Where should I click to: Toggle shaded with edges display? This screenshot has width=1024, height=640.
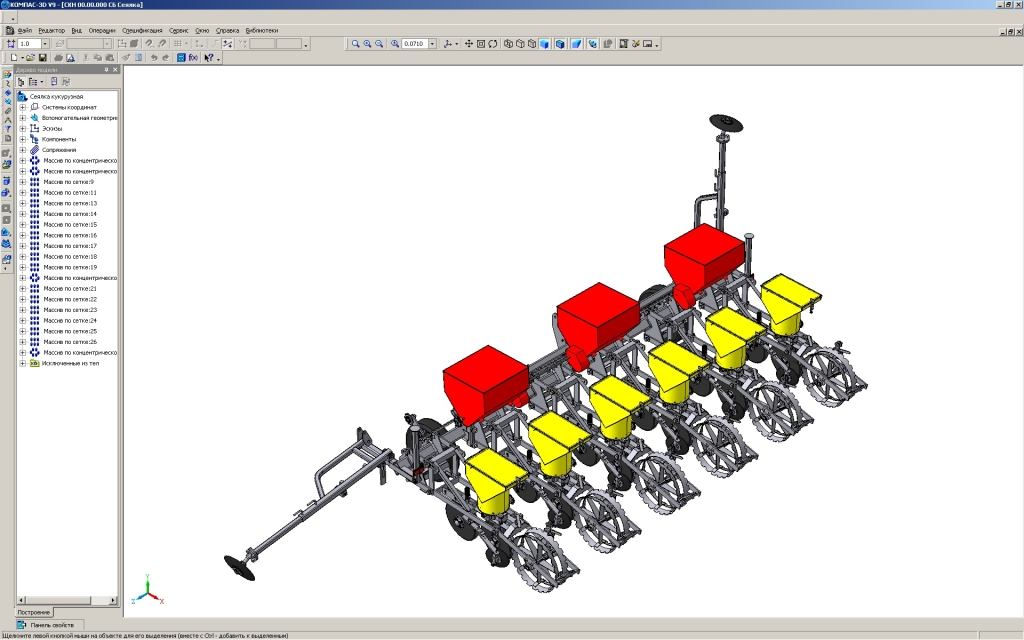point(560,44)
